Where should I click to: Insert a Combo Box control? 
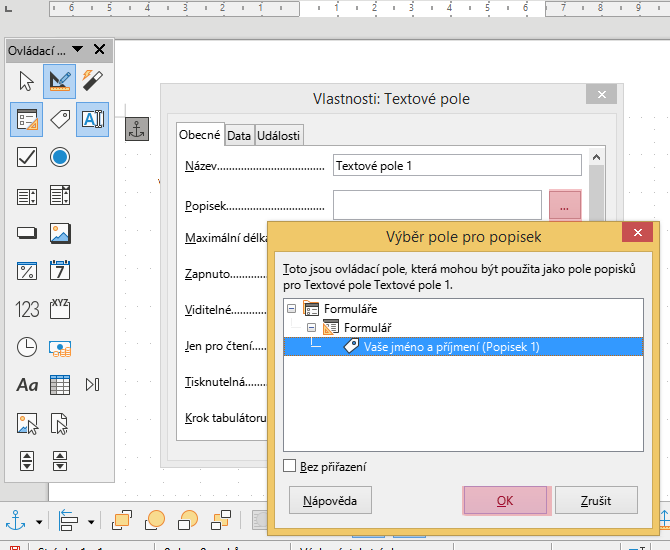59,195
